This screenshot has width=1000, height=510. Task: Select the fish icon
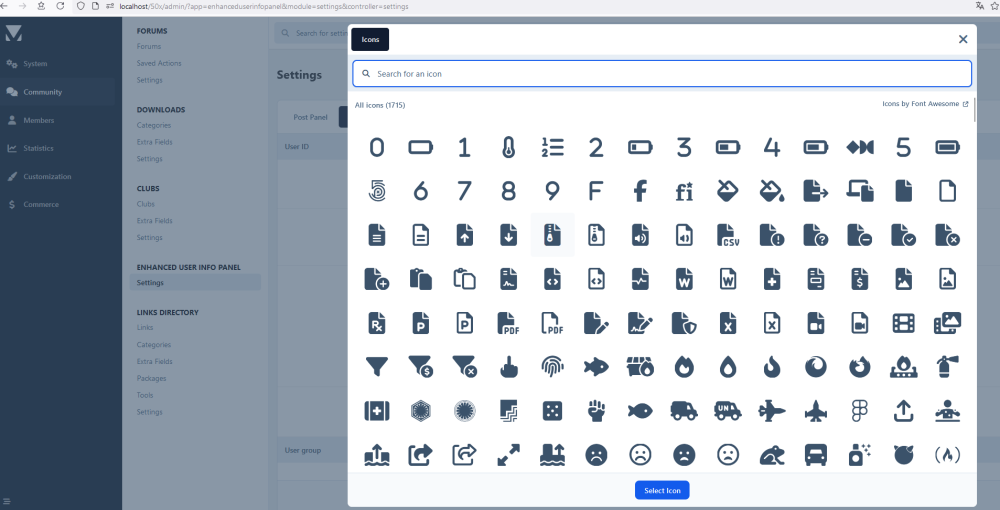coord(640,411)
